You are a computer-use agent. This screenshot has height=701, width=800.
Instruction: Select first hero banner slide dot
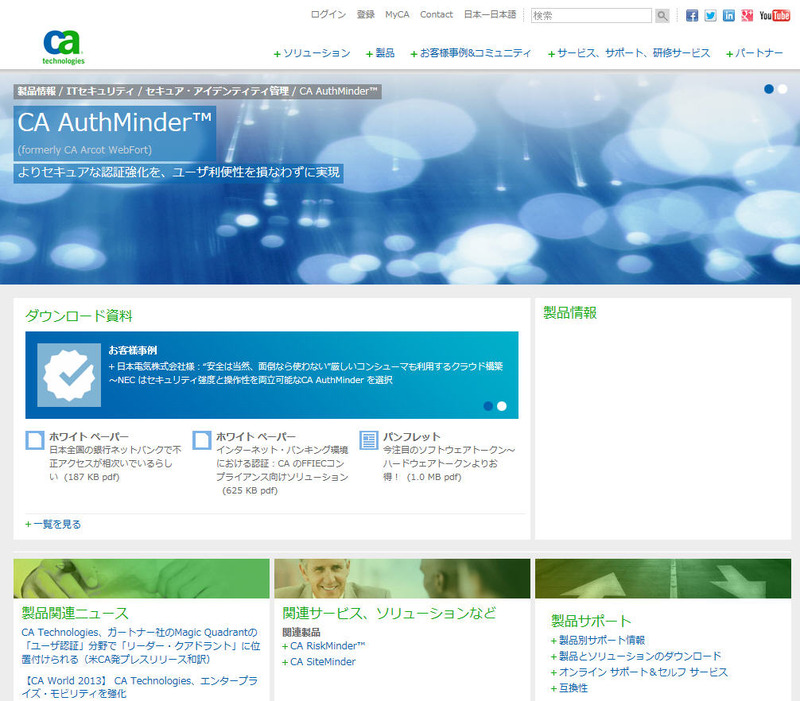(769, 89)
